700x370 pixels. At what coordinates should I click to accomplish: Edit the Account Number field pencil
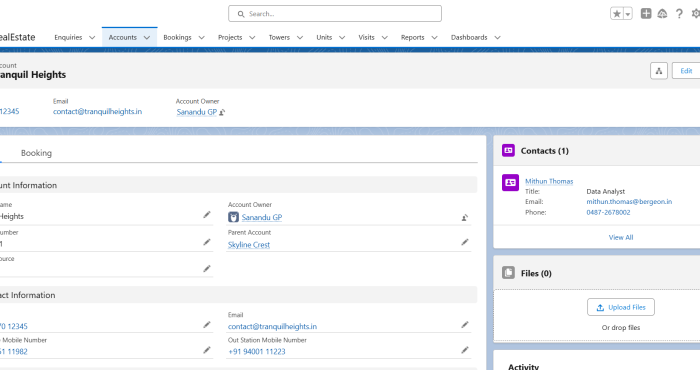point(207,242)
